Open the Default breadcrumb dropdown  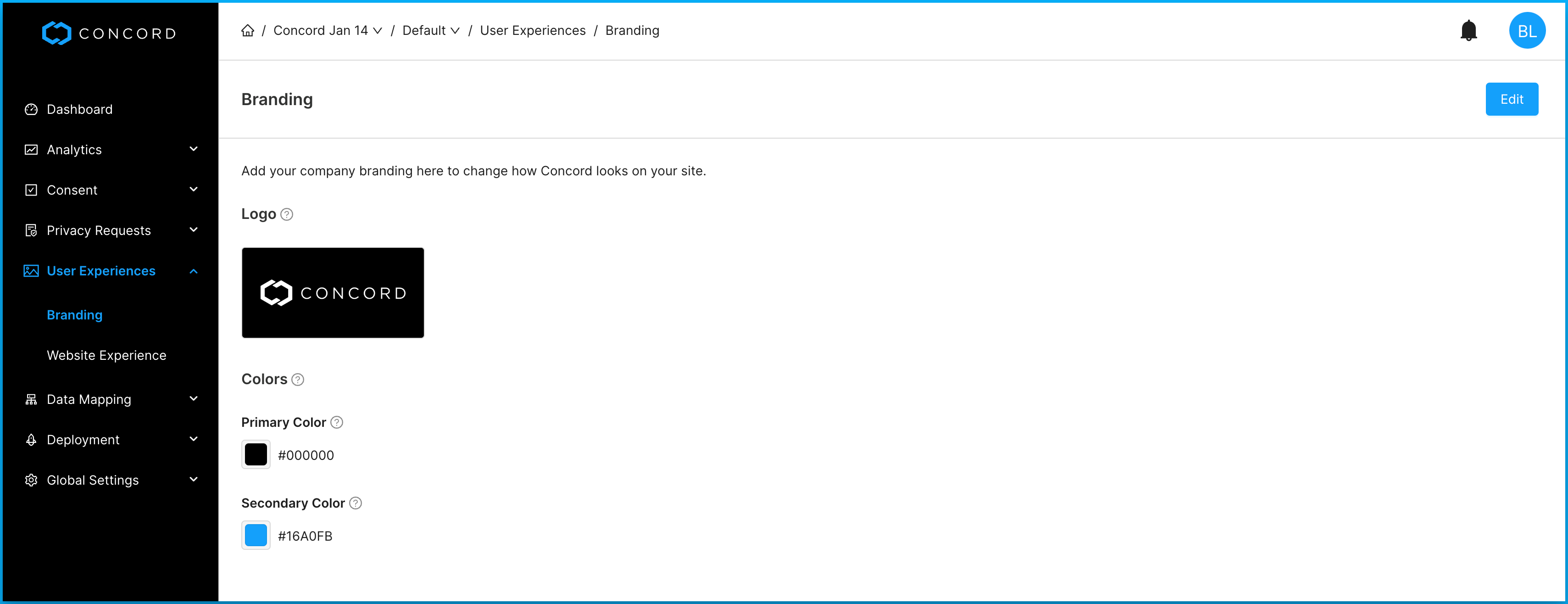coord(431,30)
